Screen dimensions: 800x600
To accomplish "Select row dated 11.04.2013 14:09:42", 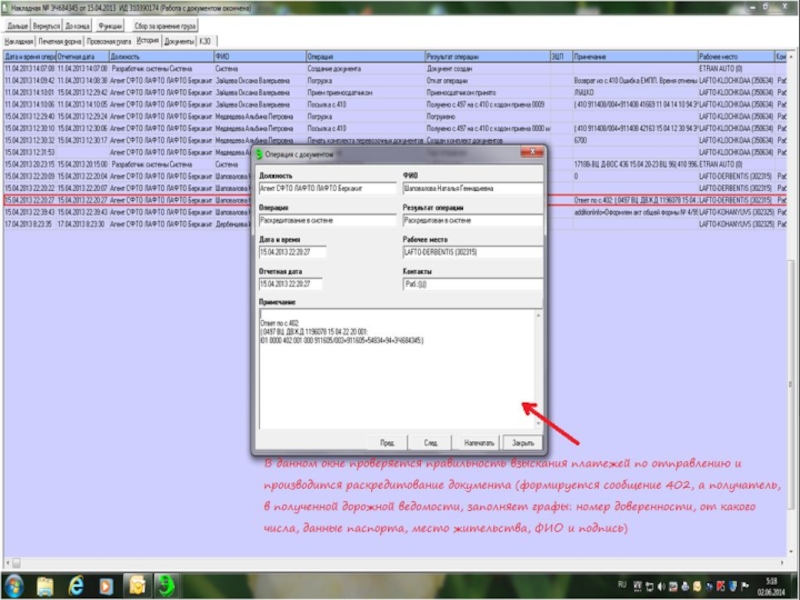I will pos(395,81).
